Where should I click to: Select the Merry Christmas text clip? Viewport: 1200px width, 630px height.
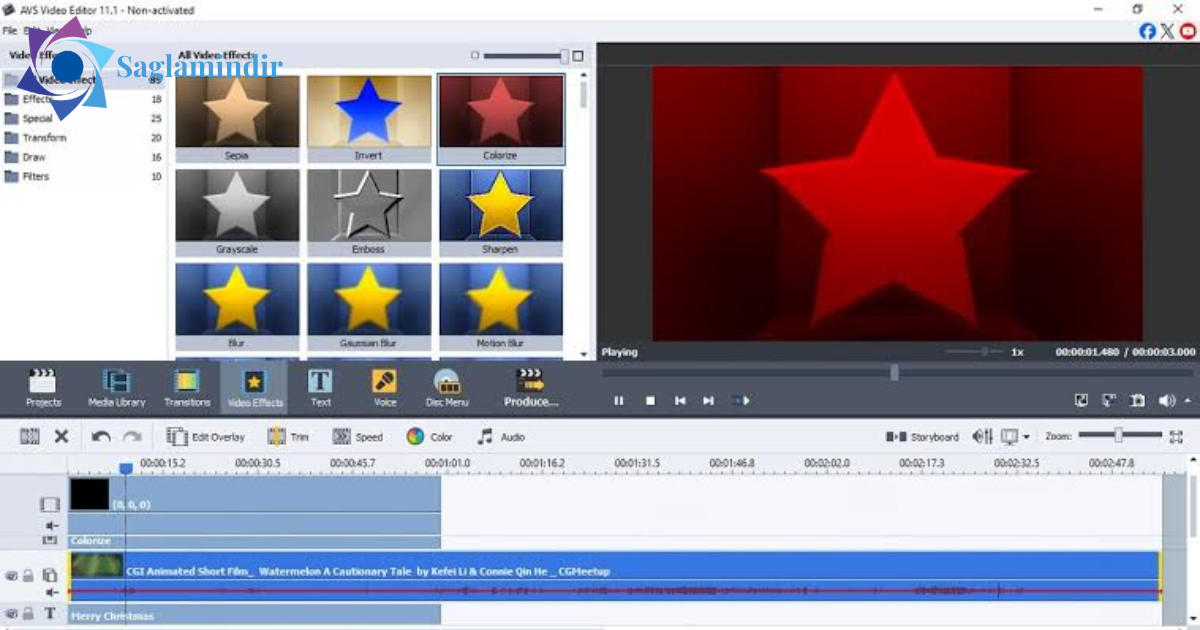click(x=254, y=615)
